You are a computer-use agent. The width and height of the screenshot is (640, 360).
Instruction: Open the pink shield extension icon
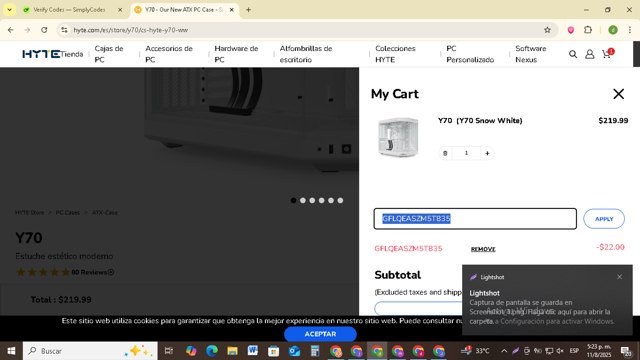pyautogui.click(x=571, y=30)
